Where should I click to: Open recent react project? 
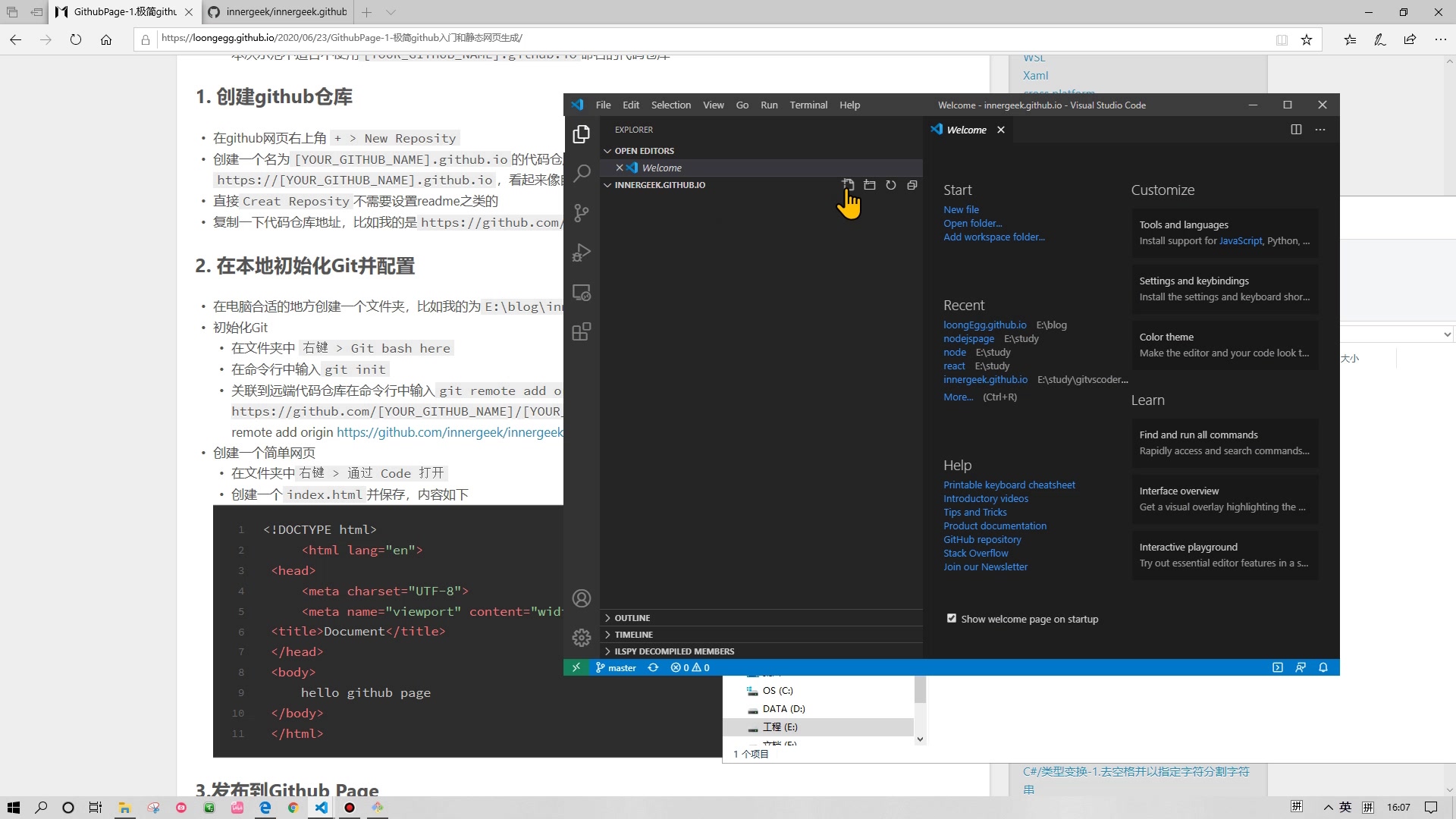[x=954, y=366]
